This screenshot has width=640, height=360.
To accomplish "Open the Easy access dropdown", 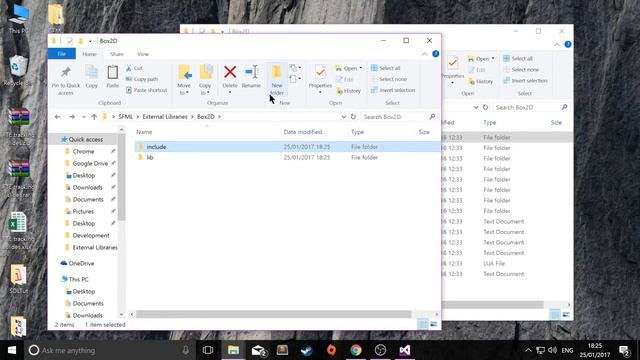I will [296, 78].
